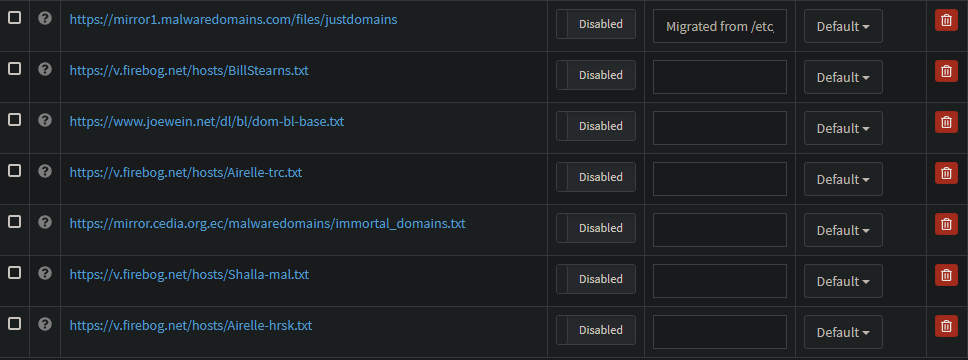Viewport: 968px width, 360px height.
Task: Expand Default dropdown in immortal_domains.txt row
Action: [x=843, y=230]
